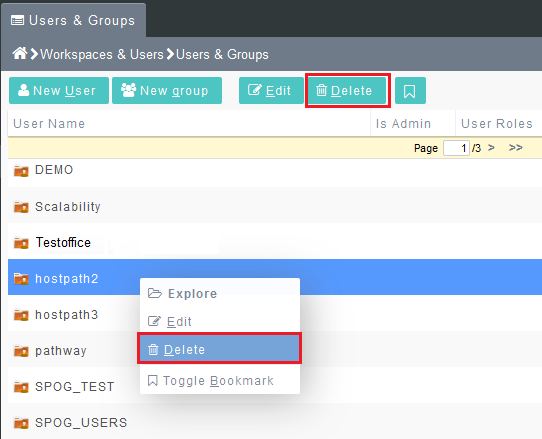The width and height of the screenshot is (542, 439).
Task: Click Testoffice folder icon
Action: [21, 243]
